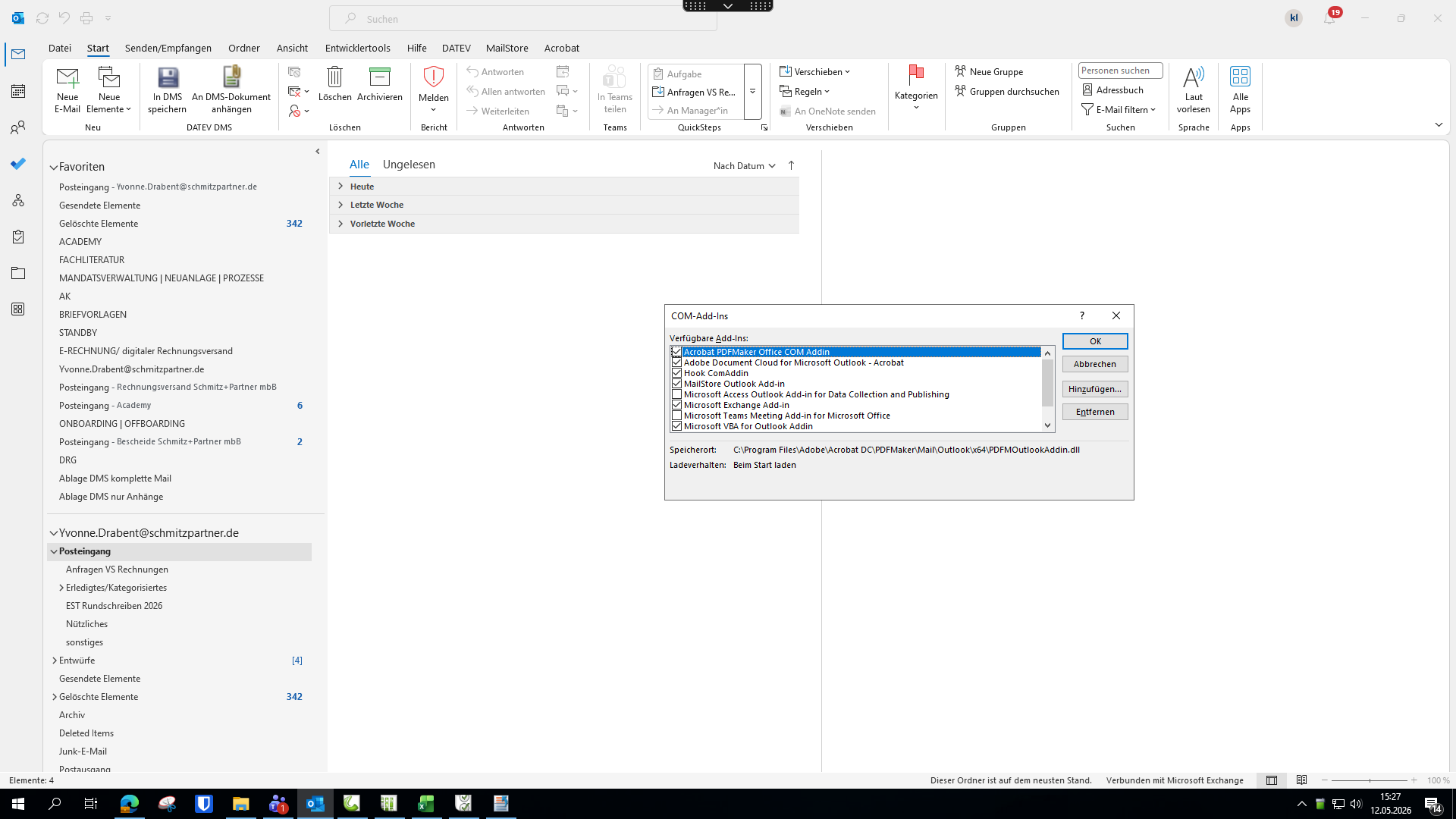Image resolution: width=1456 pixels, height=819 pixels.
Task: Click the help question mark in COM-Add-Ins dialog
Action: (1082, 315)
